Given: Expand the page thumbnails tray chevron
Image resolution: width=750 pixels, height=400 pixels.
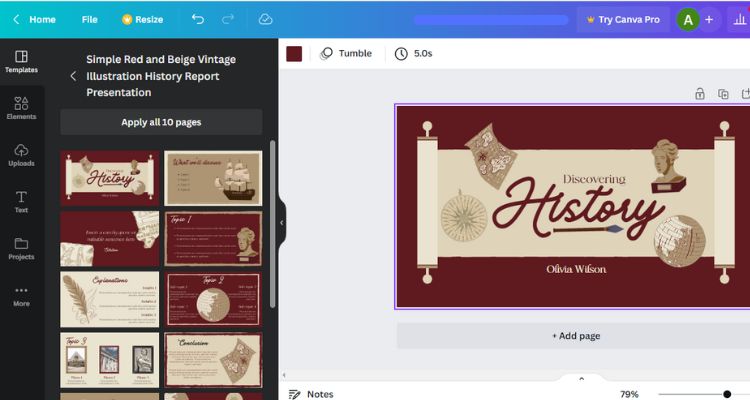Looking at the screenshot, I should pos(582,378).
